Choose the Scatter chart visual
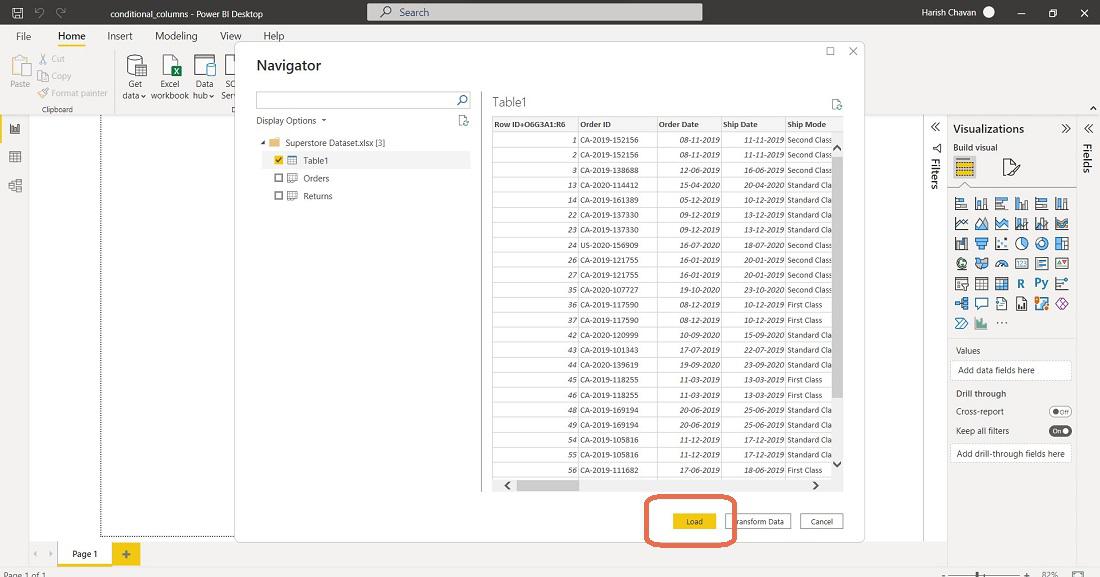Image resolution: width=1100 pixels, height=577 pixels. coord(1001,244)
